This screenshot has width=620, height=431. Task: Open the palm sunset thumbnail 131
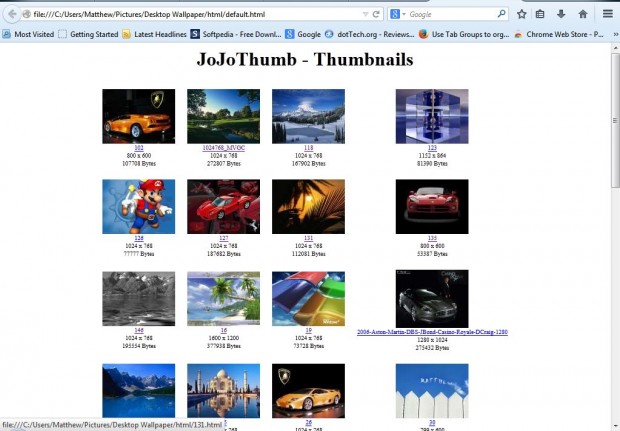click(308, 206)
